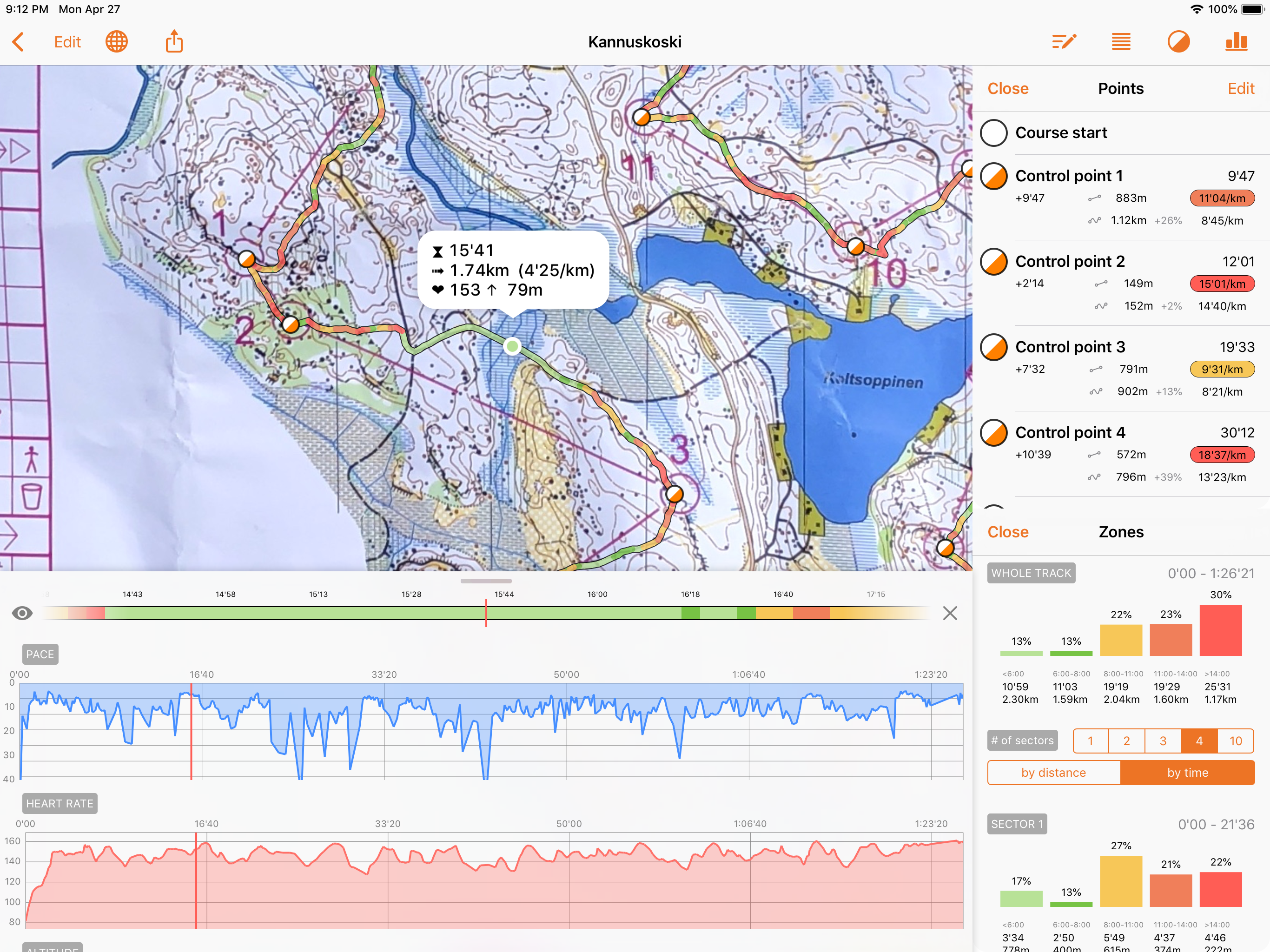The height and width of the screenshot is (952, 1270).
Task: Open the bar chart zones icon
Action: tap(1236, 42)
